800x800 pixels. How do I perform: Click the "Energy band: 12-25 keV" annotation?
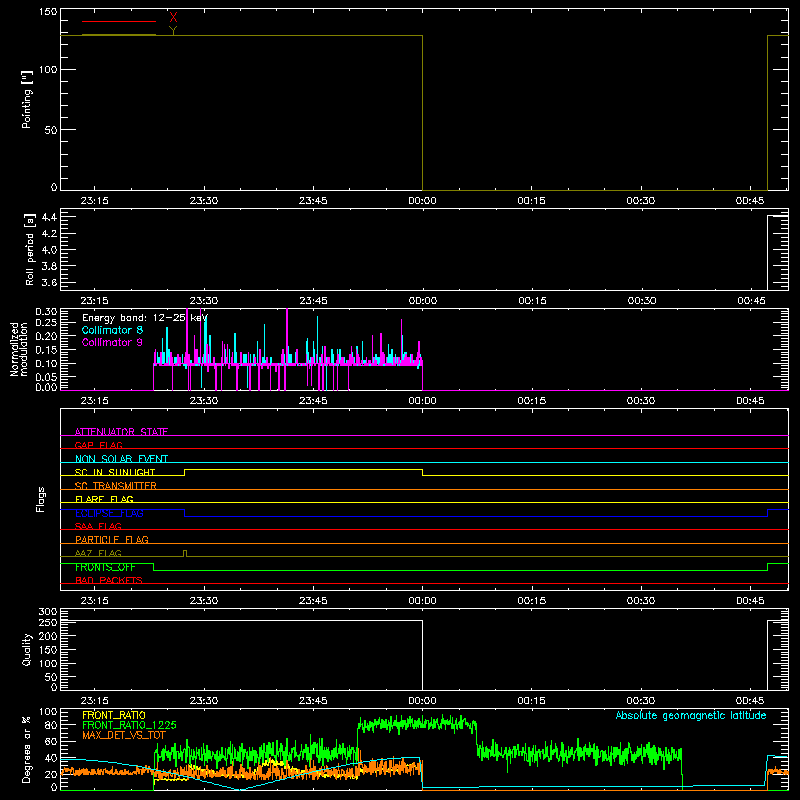pos(145,318)
